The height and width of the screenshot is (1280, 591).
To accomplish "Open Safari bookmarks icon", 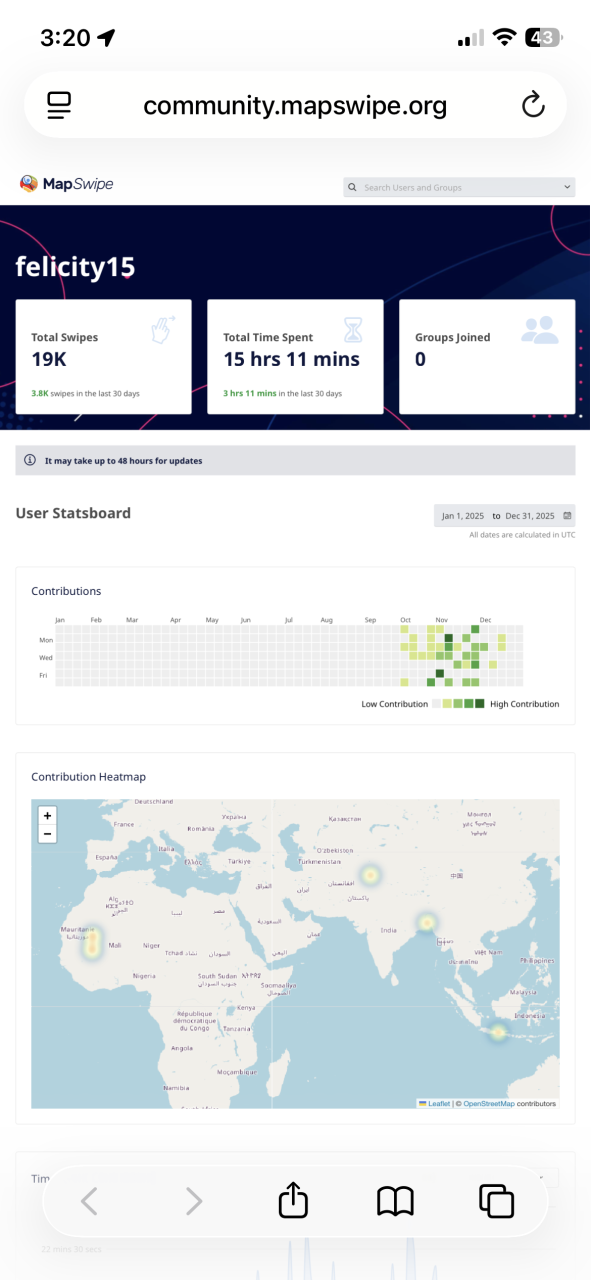I will (x=395, y=1201).
